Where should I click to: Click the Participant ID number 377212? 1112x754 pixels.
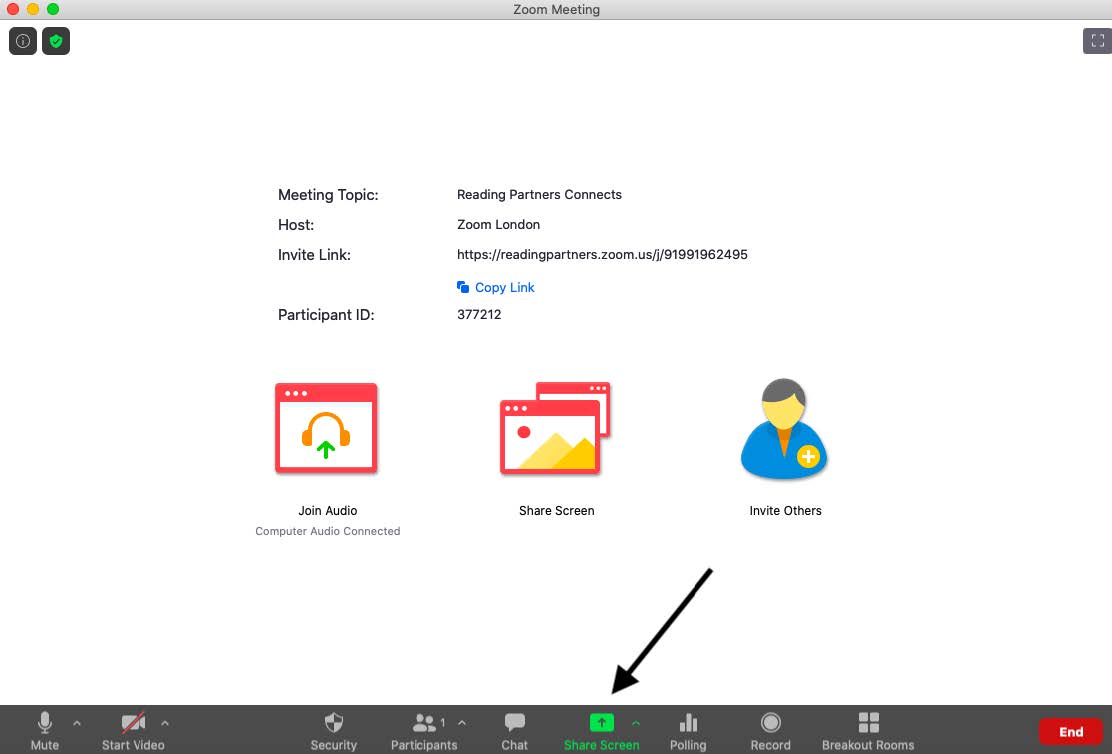479,314
